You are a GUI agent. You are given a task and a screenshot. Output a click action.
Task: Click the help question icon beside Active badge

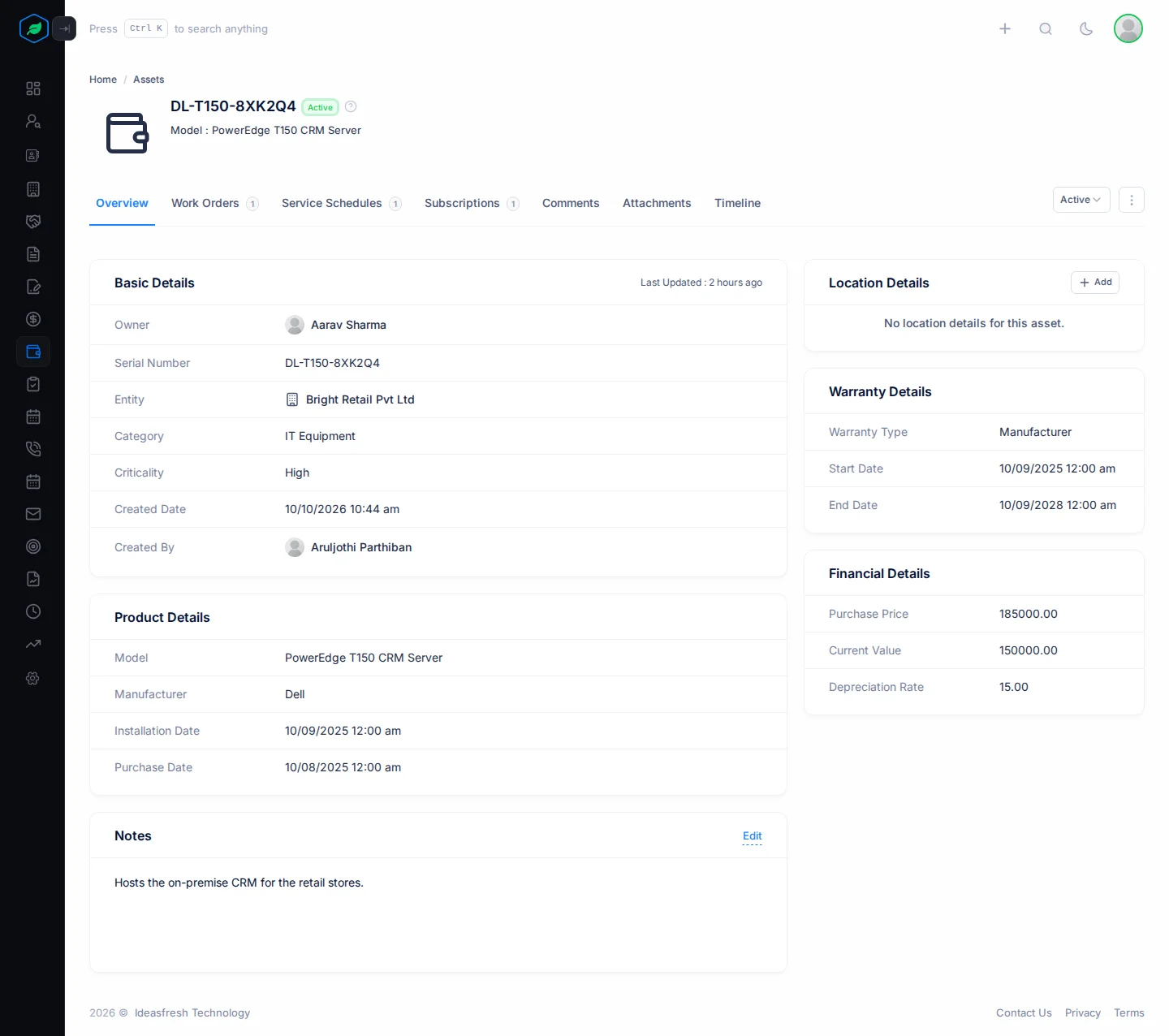tap(351, 106)
